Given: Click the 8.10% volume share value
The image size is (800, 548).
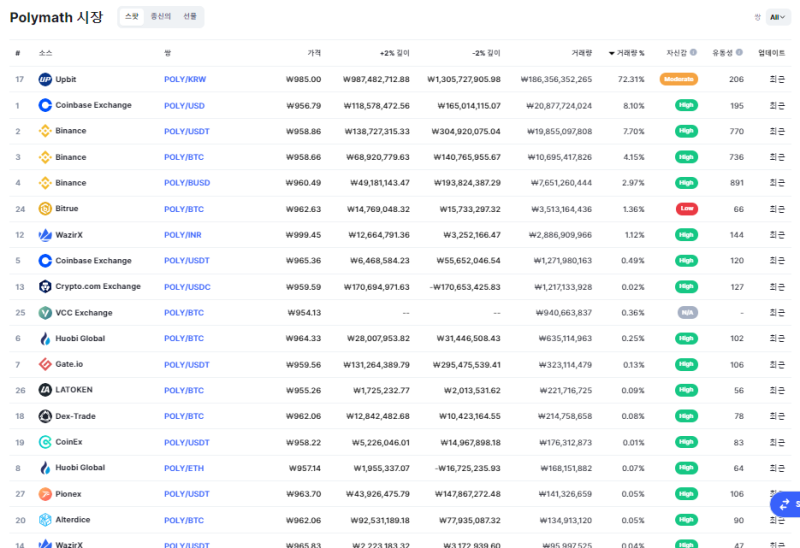Looking at the screenshot, I should click(x=634, y=106).
